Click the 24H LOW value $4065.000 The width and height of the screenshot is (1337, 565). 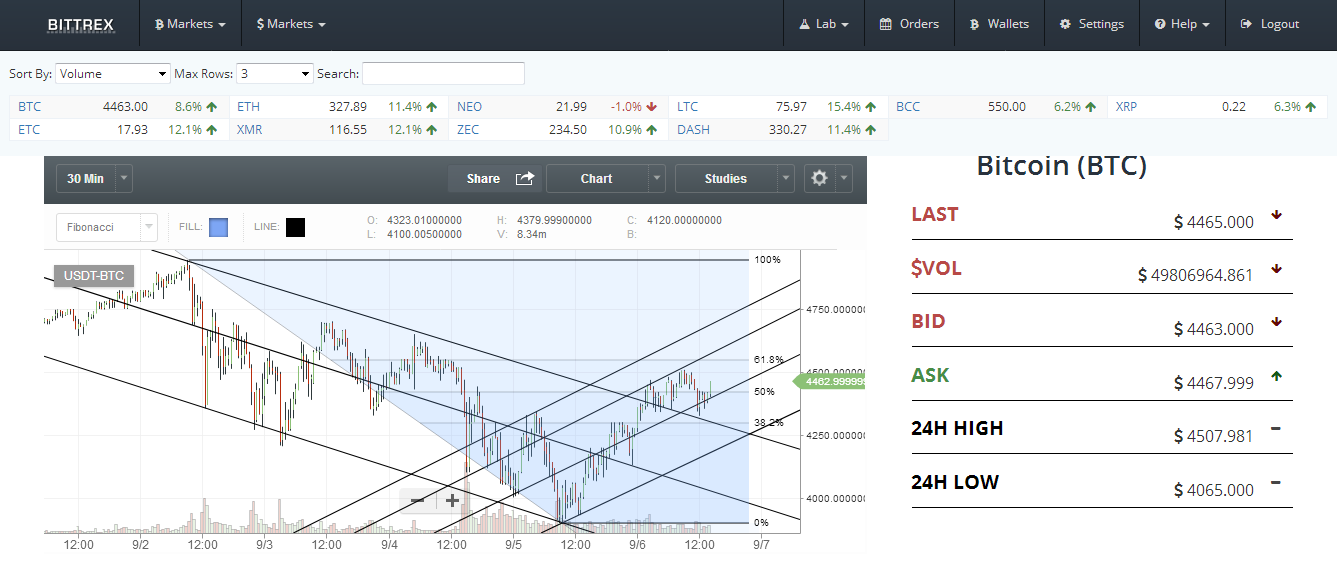click(1213, 490)
